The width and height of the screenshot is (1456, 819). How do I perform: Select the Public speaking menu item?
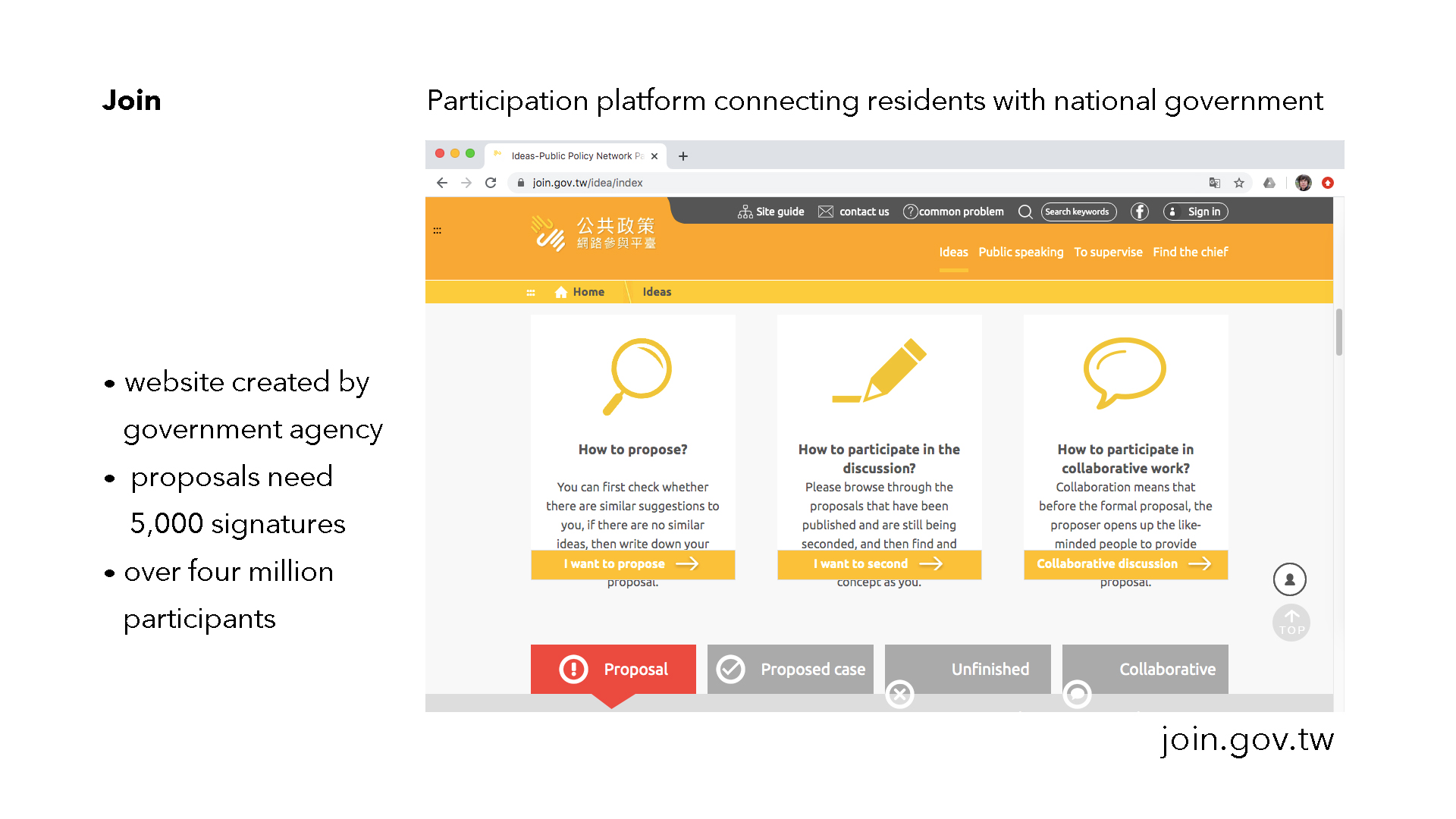click(1021, 252)
